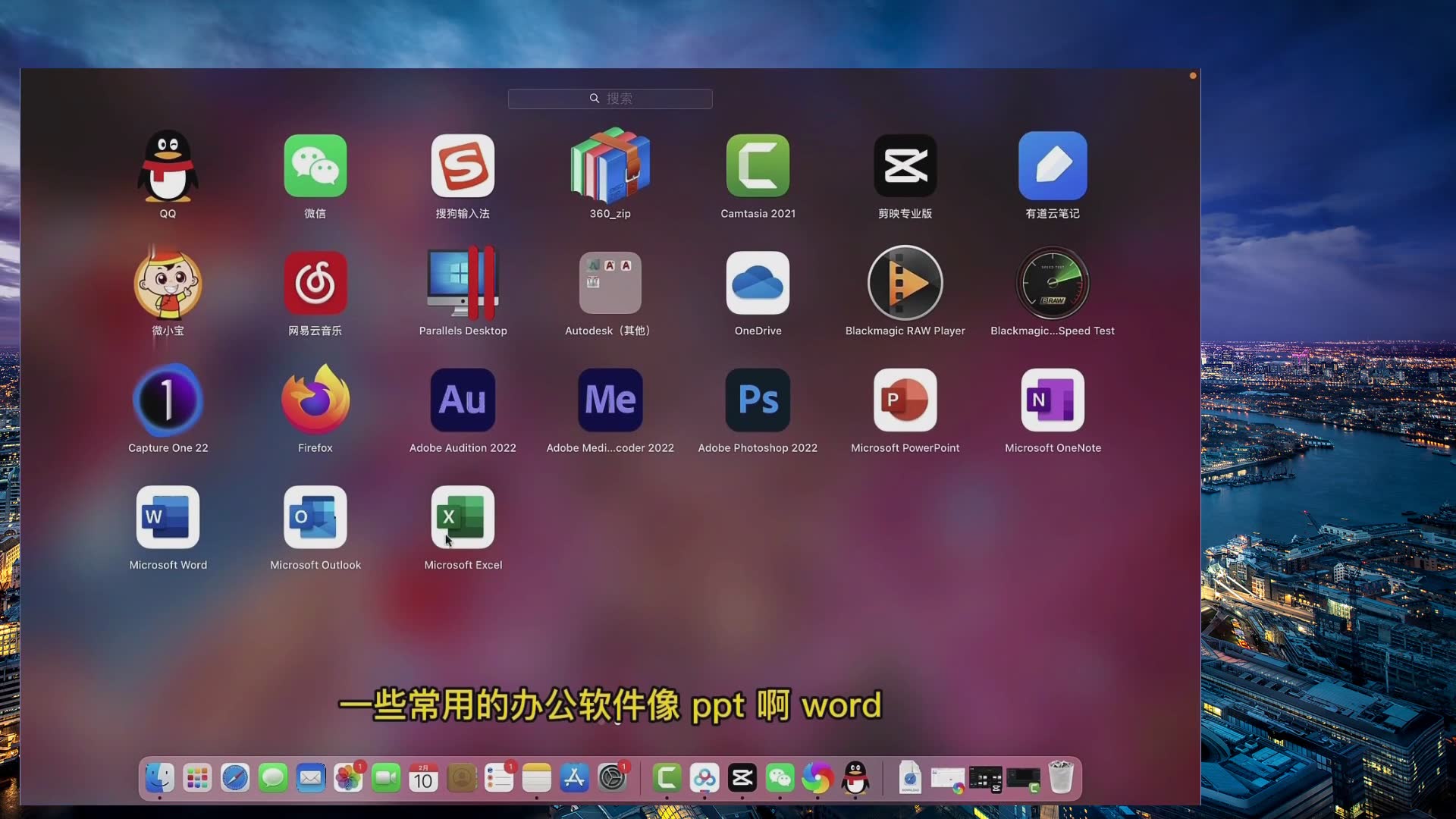Image resolution: width=1456 pixels, height=819 pixels.
Task: Launch Blackmagic Speed Test app
Action: click(1053, 283)
